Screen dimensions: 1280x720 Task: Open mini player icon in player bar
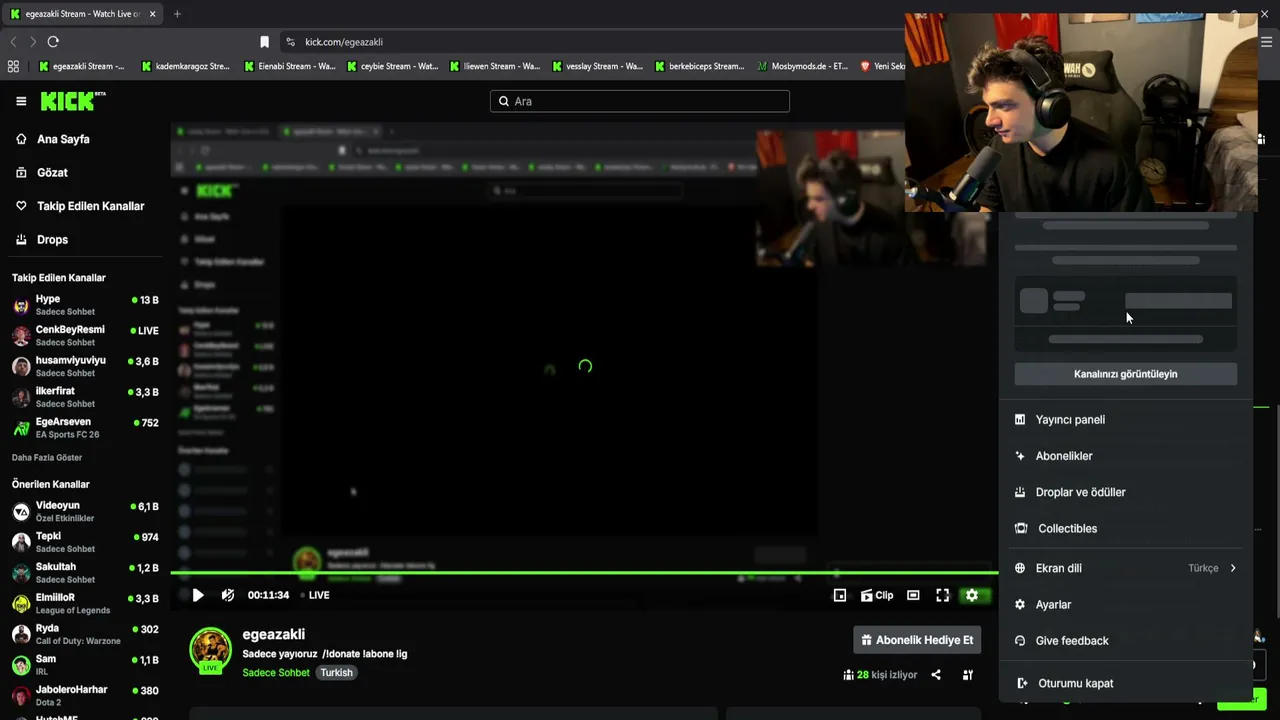pyautogui.click(x=840, y=595)
